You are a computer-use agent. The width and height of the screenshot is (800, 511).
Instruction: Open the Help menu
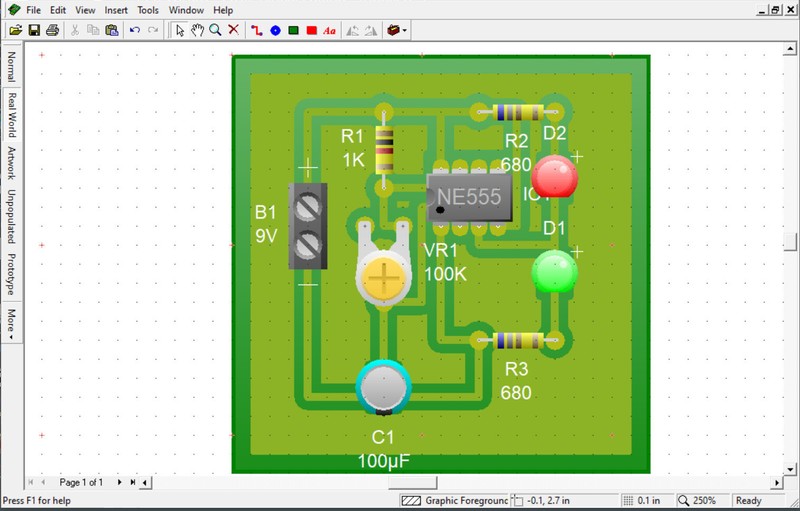(x=223, y=10)
